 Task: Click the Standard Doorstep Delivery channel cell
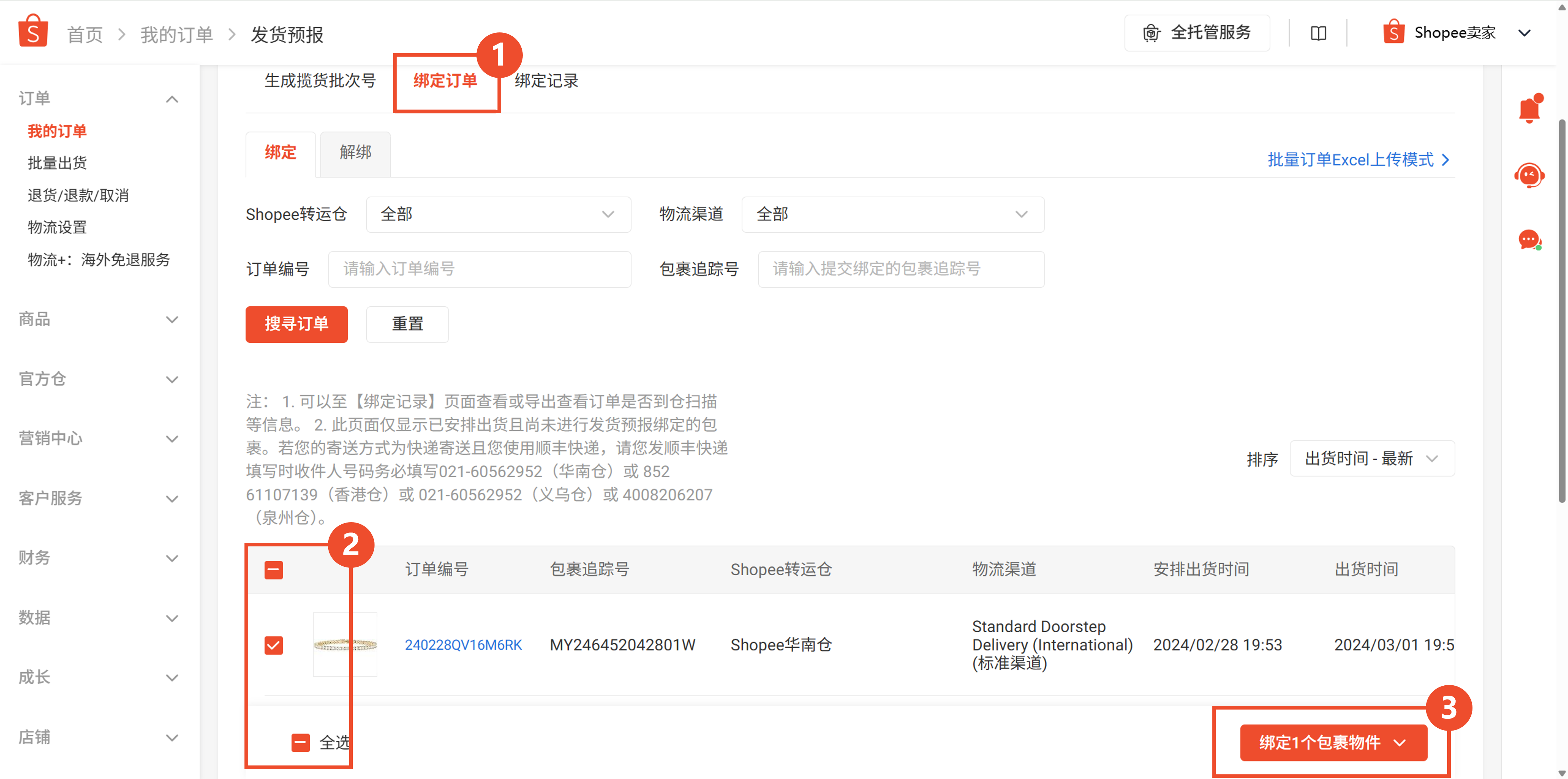click(1052, 645)
